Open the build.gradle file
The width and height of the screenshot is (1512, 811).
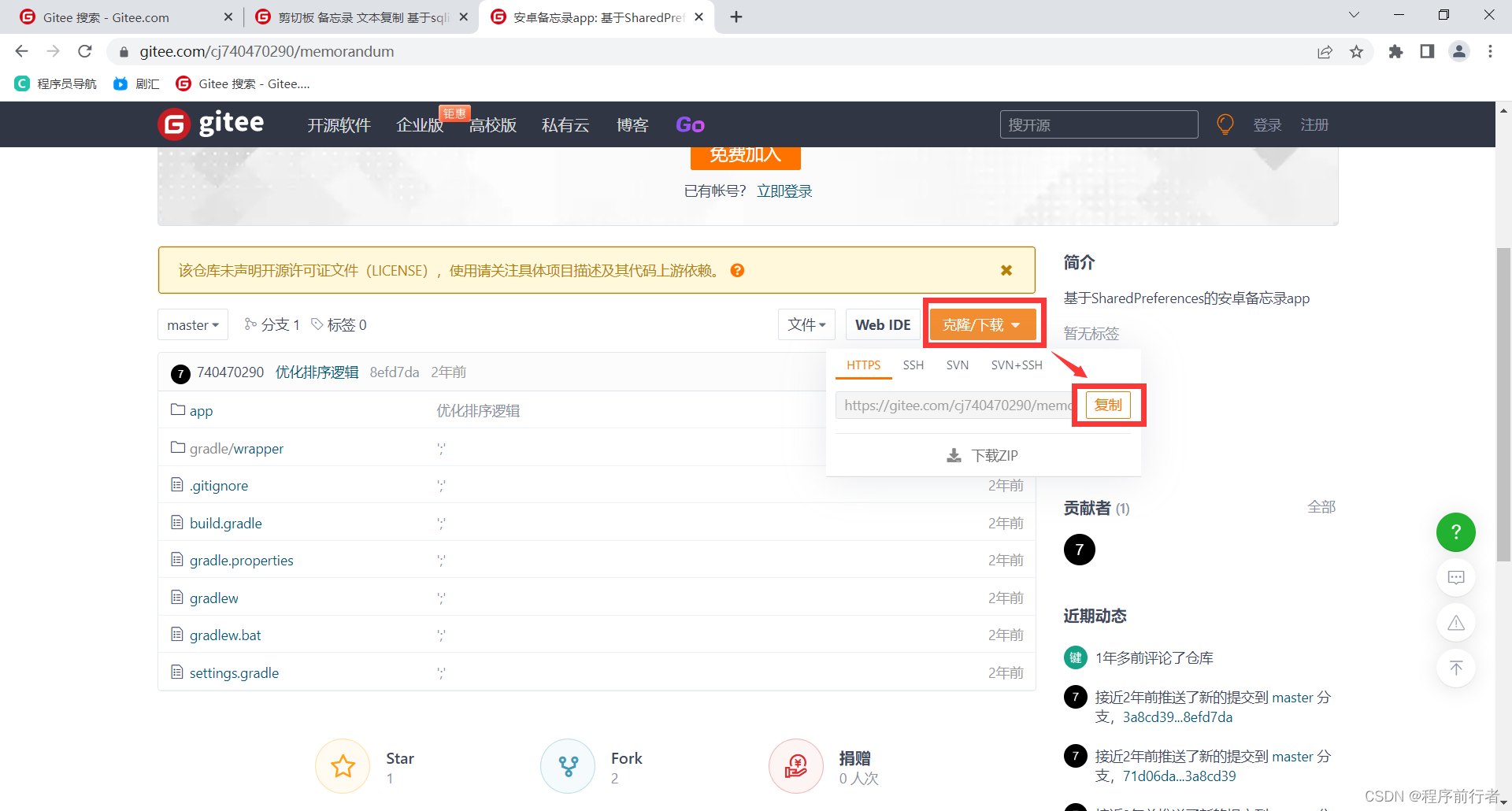tap(225, 524)
